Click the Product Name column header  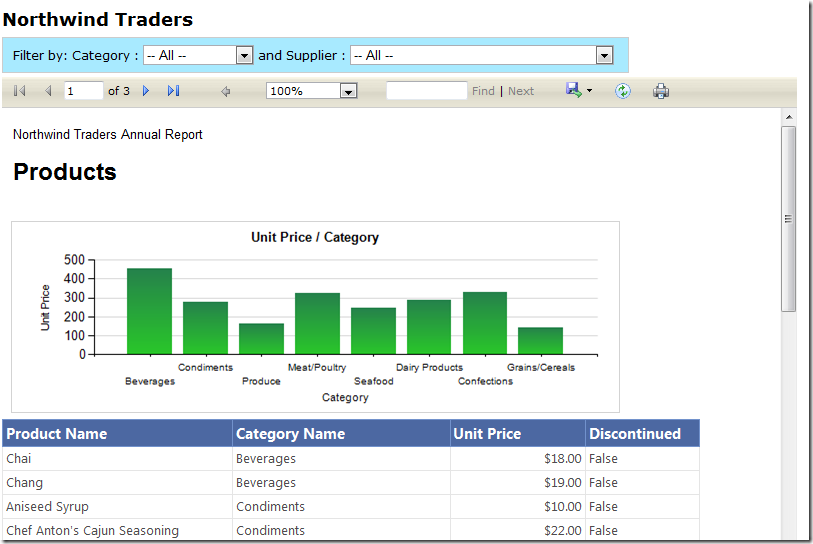click(117, 434)
